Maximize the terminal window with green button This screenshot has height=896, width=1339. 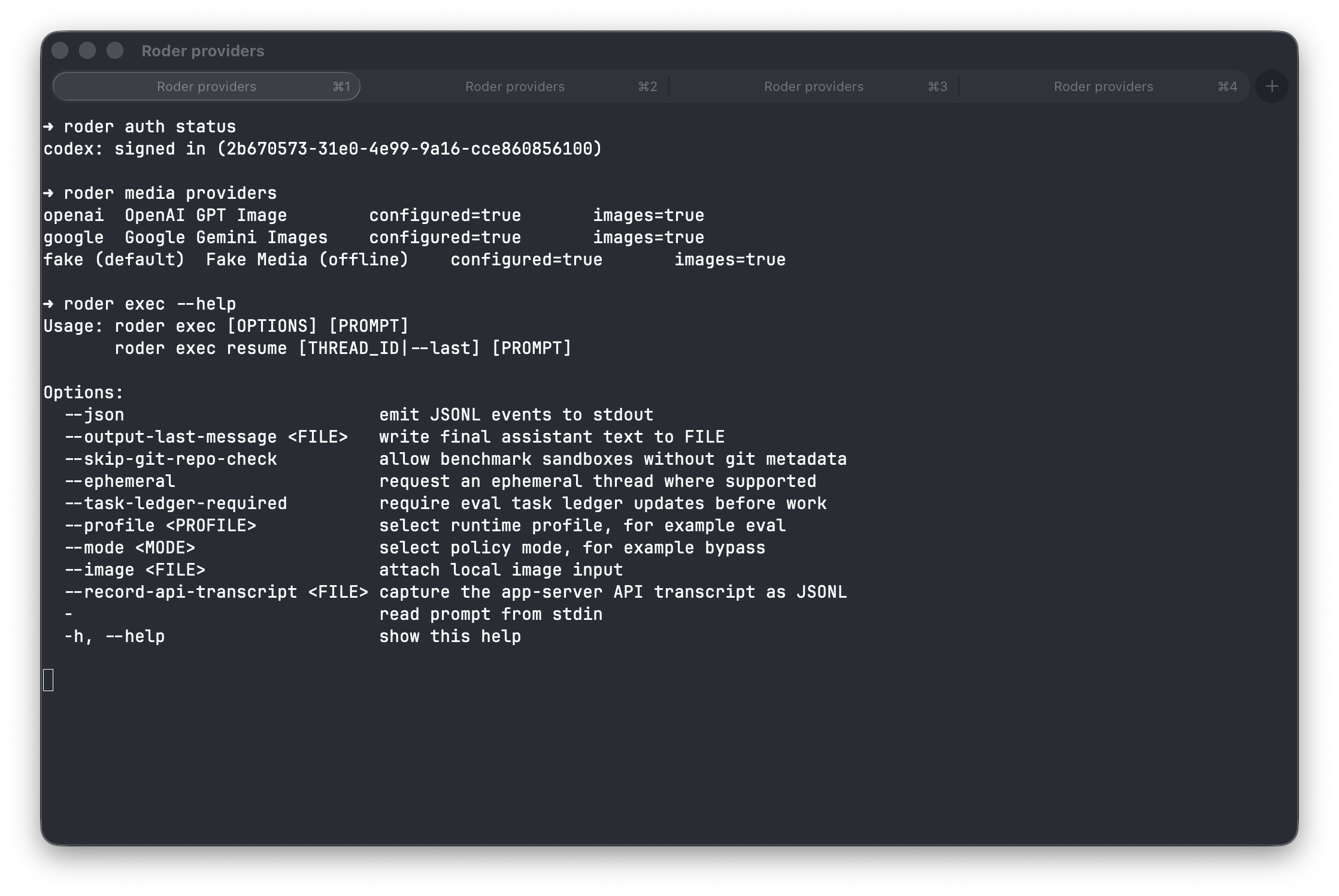click(x=115, y=50)
